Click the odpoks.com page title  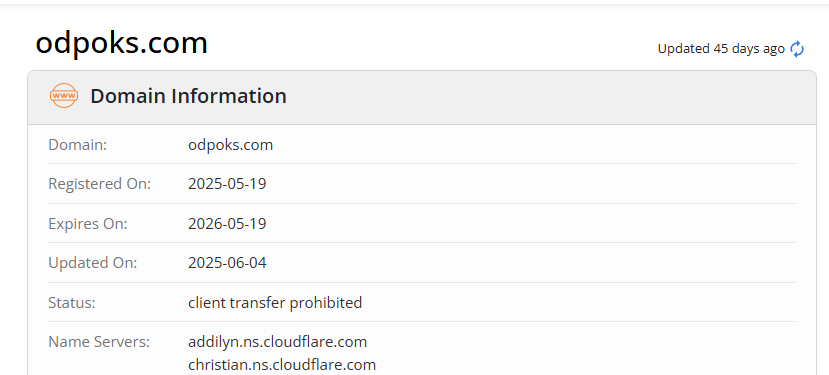click(121, 43)
